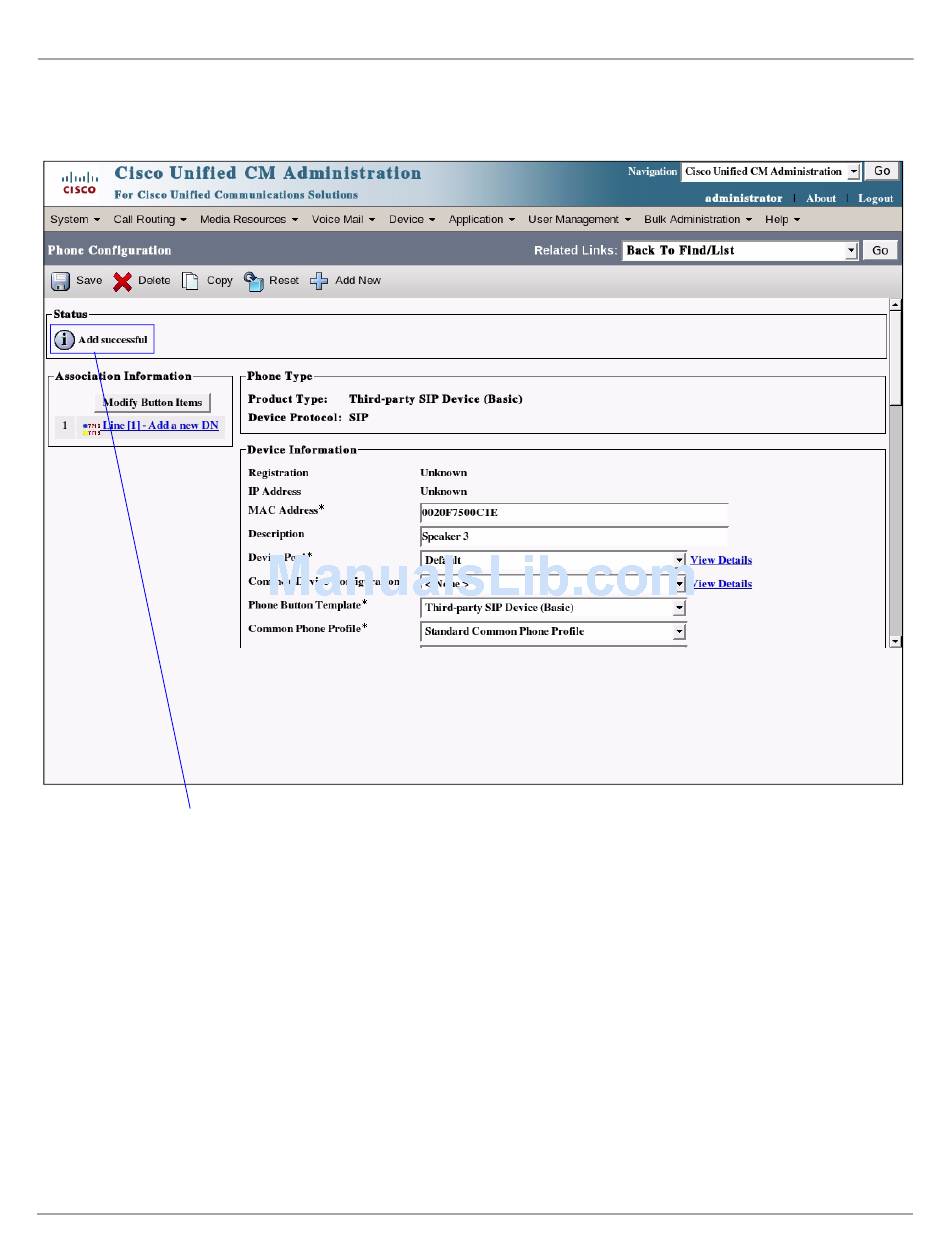The height and width of the screenshot is (1260, 950).
Task: Click the Description input field
Action: [574, 536]
